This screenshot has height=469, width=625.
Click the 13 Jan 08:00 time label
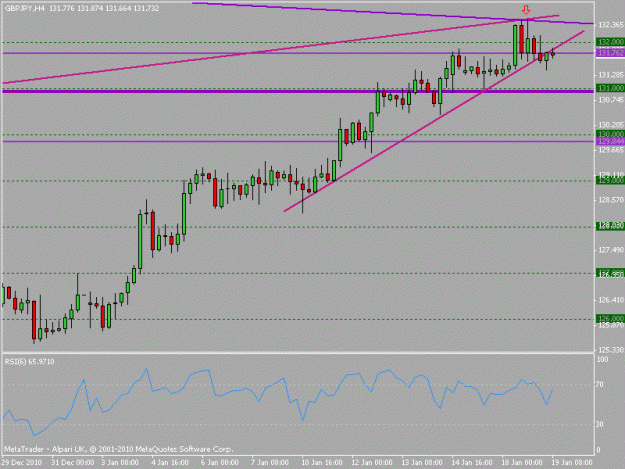(x=422, y=463)
